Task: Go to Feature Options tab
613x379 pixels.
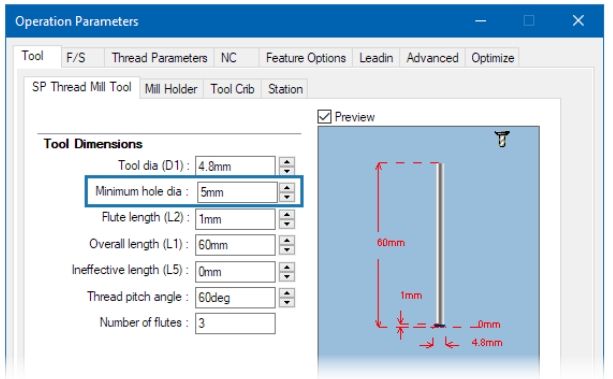Action: click(x=306, y=58)
